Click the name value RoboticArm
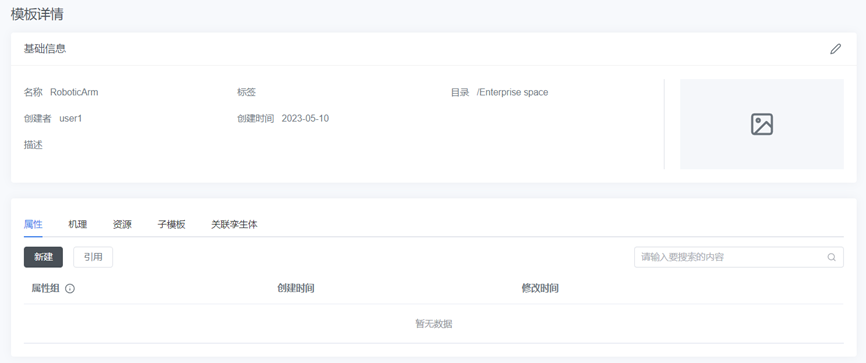Image resolution: width=866 pixels, height=363 pixels. pyautogui.click(x=74, y=92)
